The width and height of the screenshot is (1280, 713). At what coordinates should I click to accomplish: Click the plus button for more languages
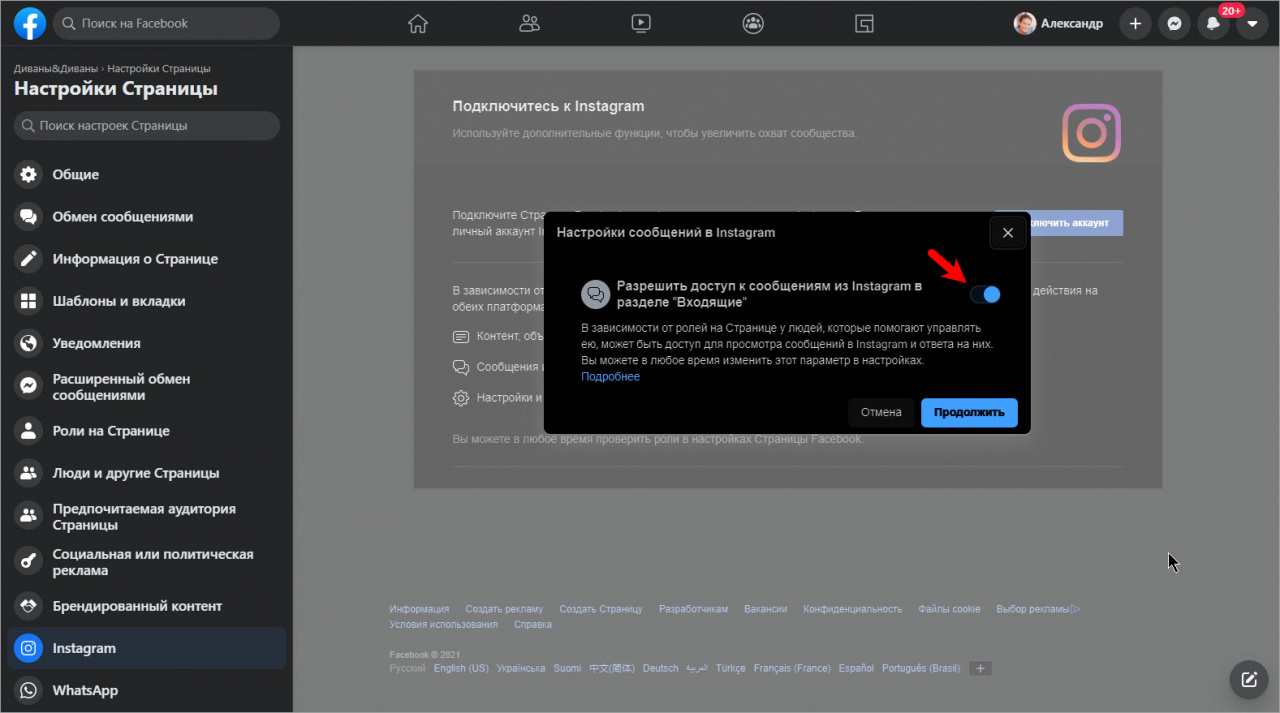[980, 668]
